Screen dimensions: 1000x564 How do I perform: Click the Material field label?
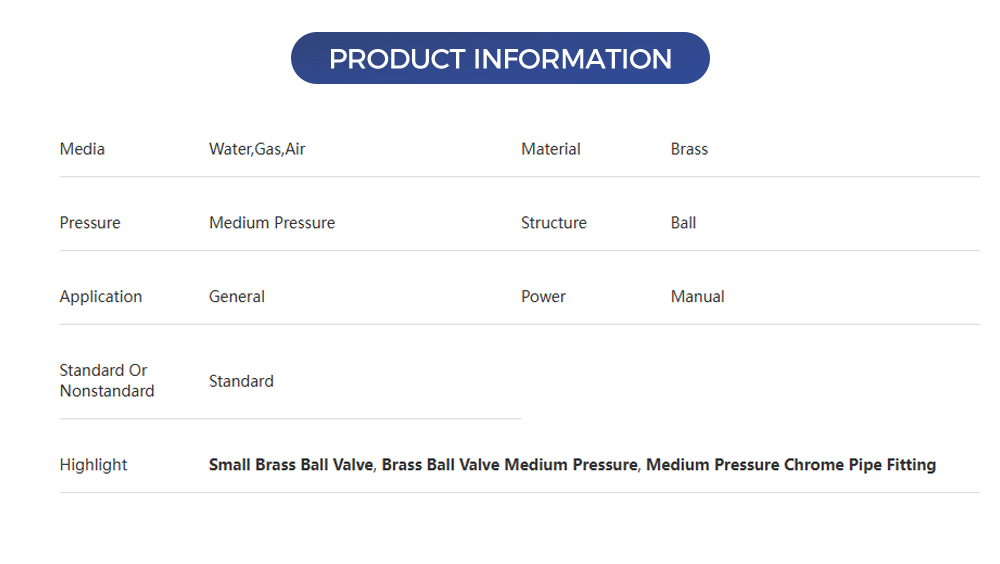click(550, 149)
